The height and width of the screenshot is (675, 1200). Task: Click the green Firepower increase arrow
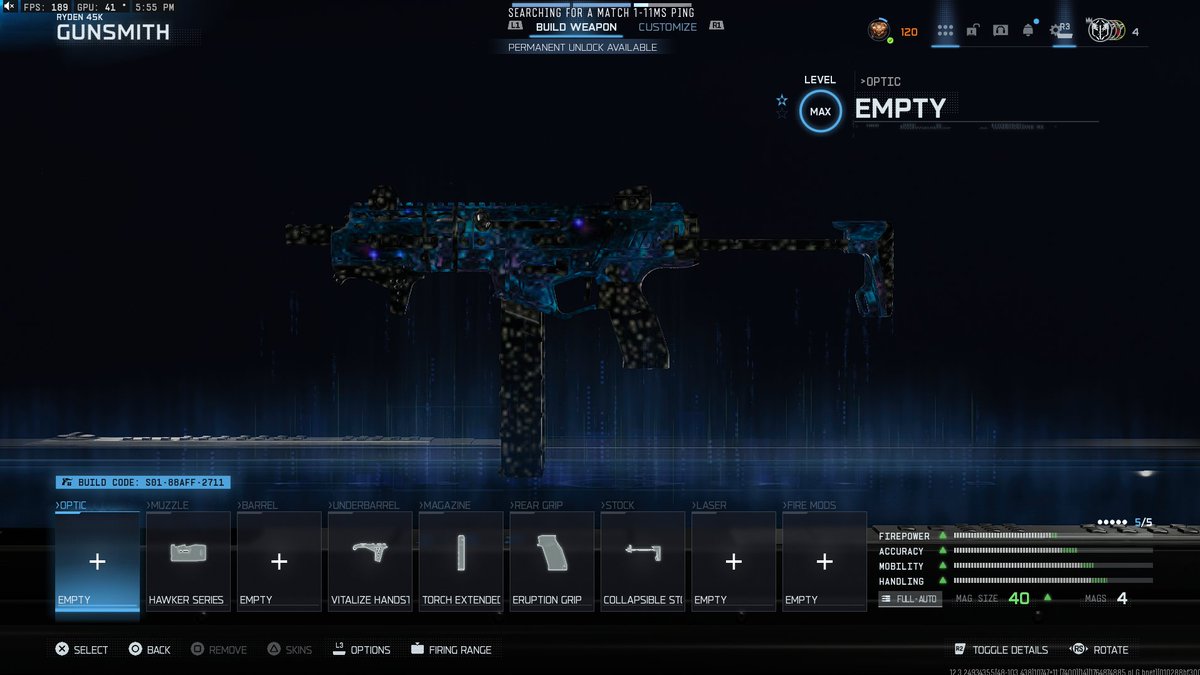(x=941, y=536)
